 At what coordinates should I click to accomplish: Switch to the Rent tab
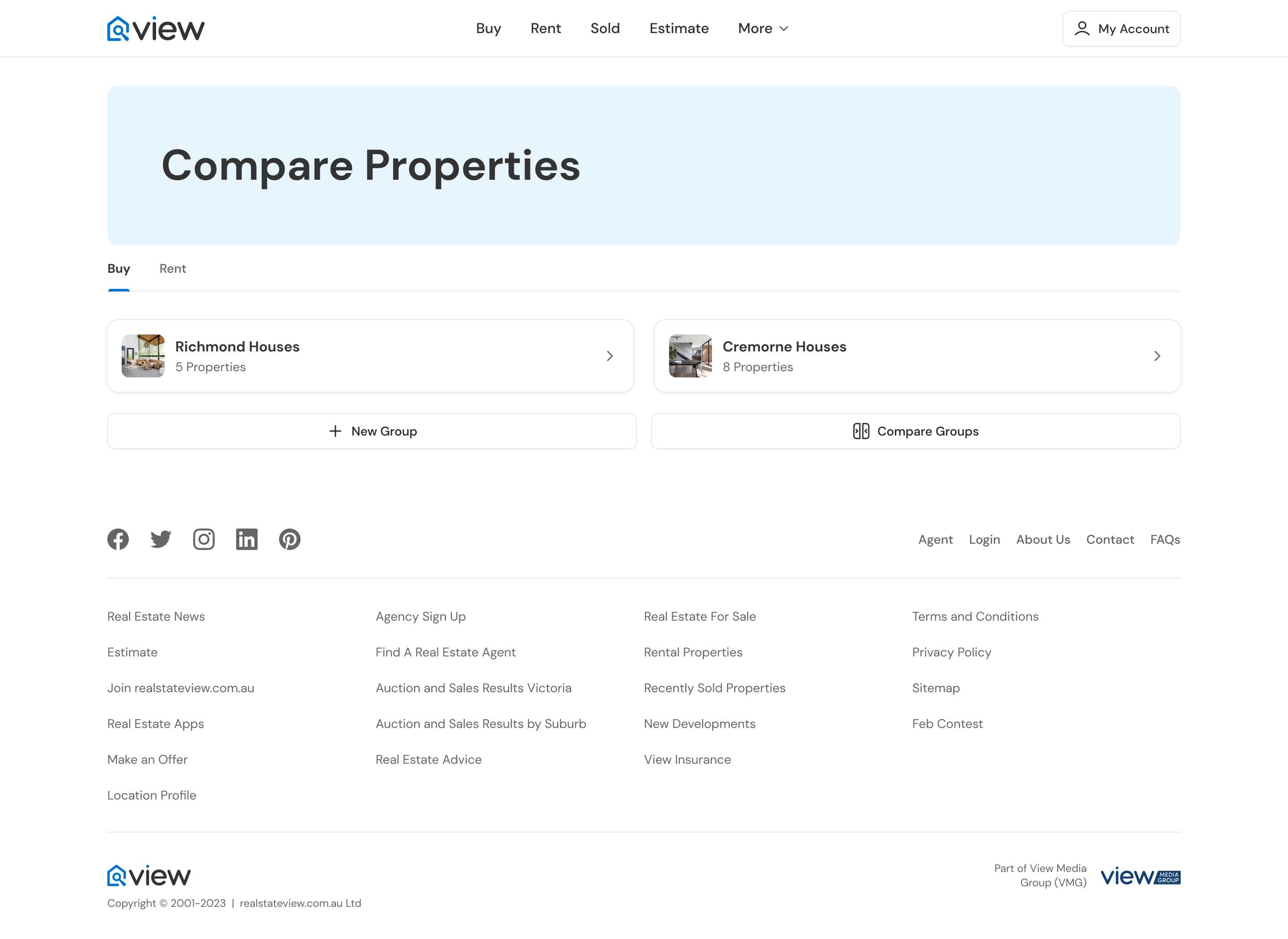coord(172,268)
